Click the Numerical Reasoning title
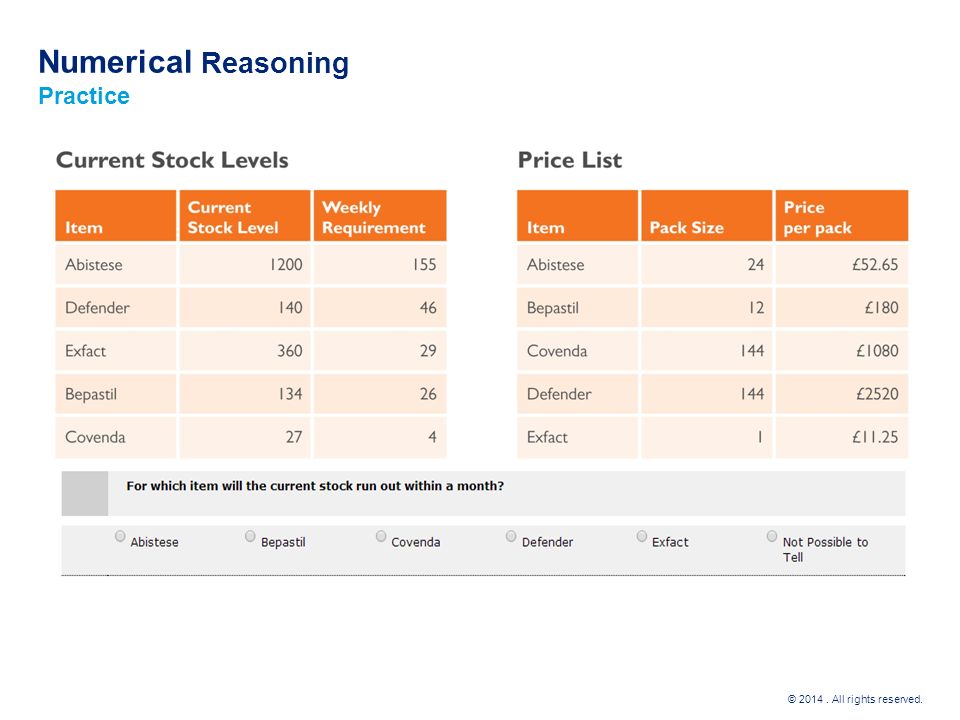 193,62
